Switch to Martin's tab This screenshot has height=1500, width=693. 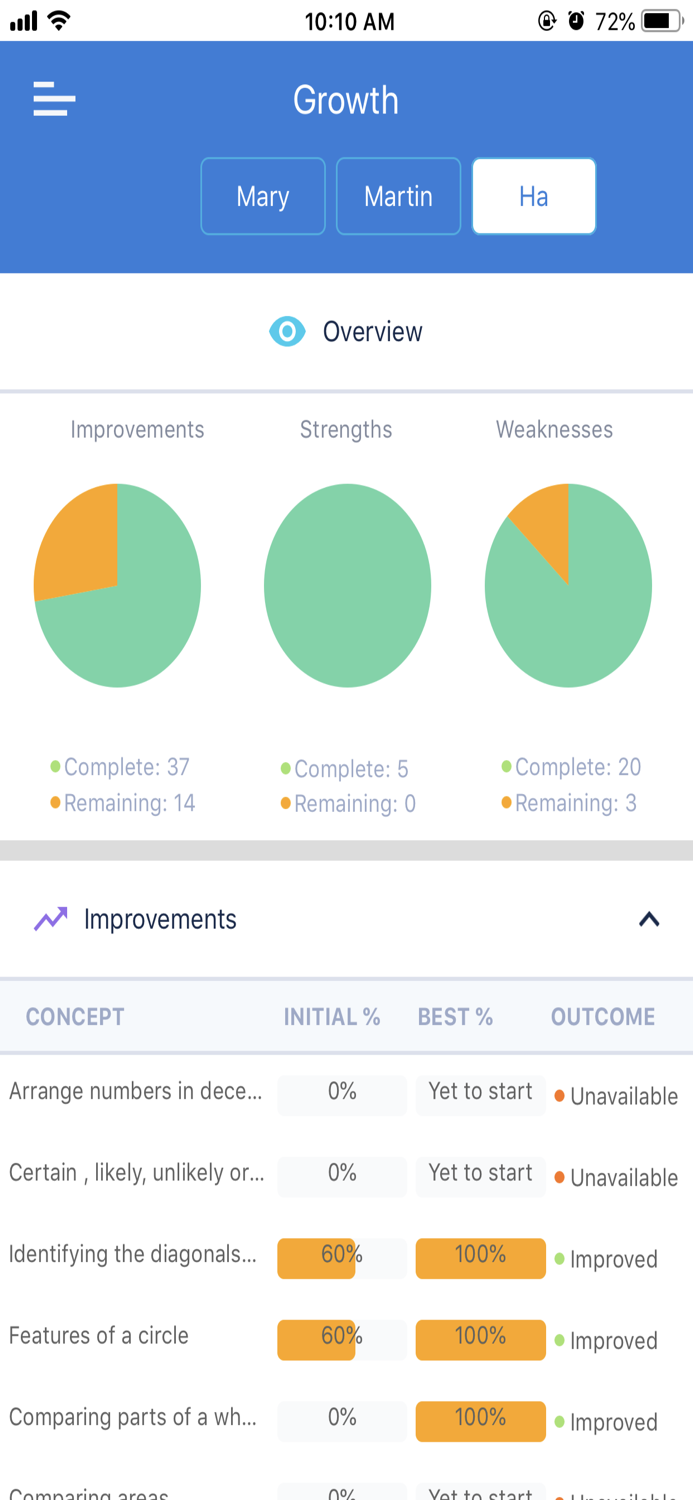[398, 196]
